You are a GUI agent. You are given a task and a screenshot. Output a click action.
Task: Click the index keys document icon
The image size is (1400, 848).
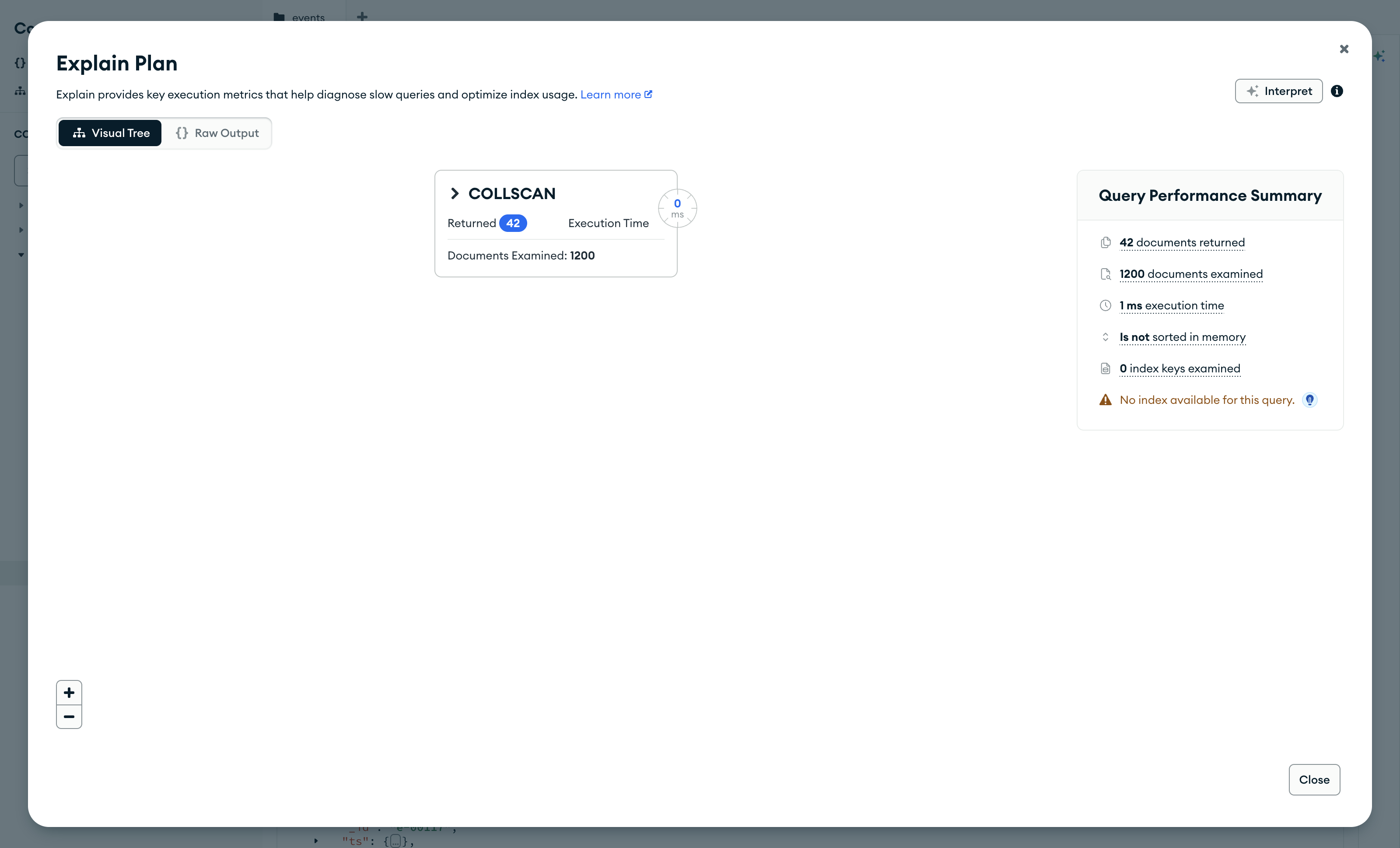pos(1105,369)
